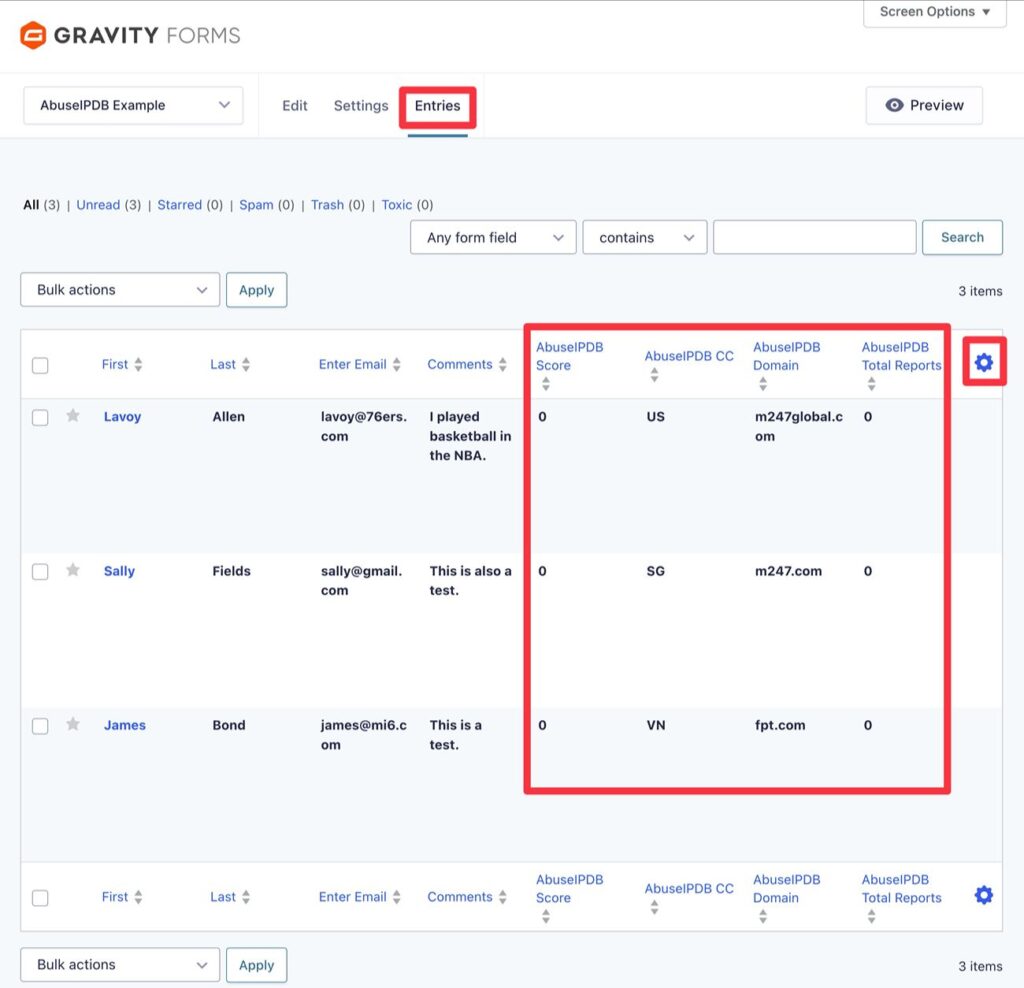Sort by AbuseIPDB Total Reports header arrows
This screenshot has width=1024, height=988.
(x=871, y=384)
